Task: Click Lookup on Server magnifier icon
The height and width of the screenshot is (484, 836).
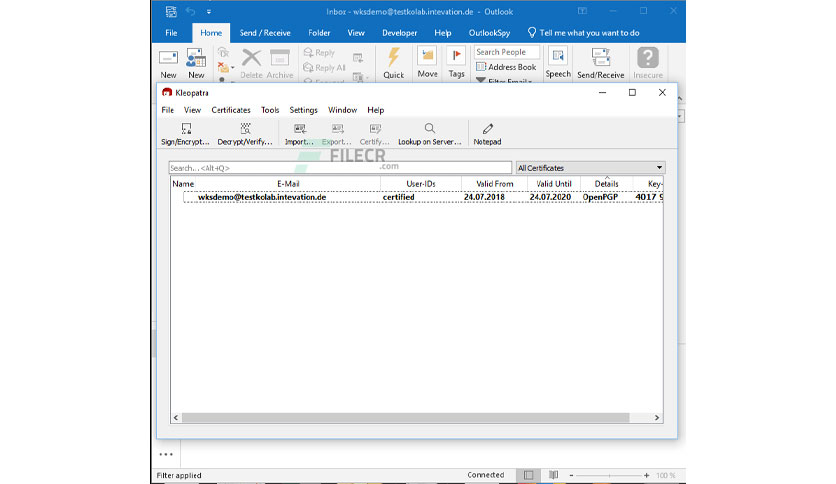Action: pos(430,128)
